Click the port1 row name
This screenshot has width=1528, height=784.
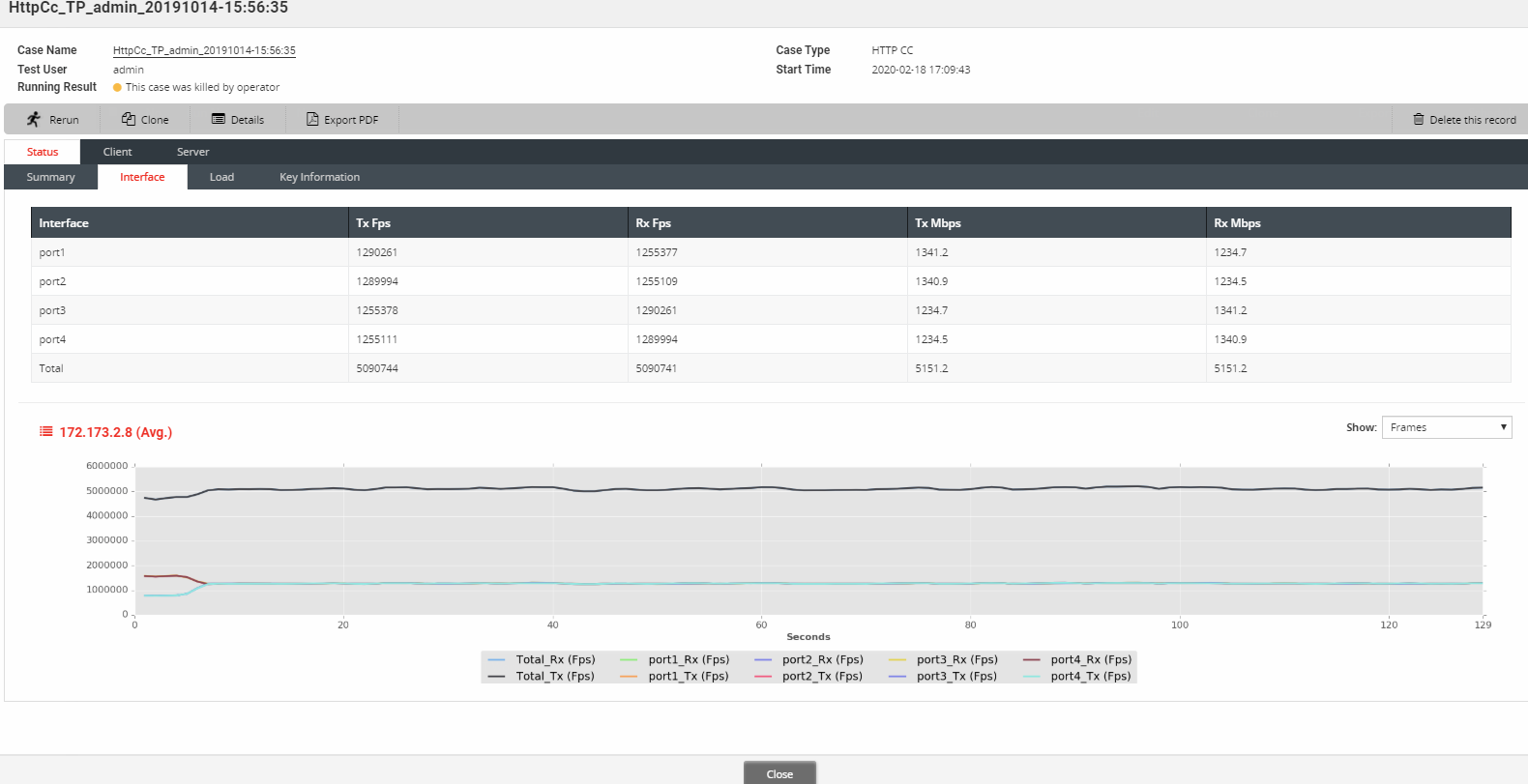click(52, 252)
